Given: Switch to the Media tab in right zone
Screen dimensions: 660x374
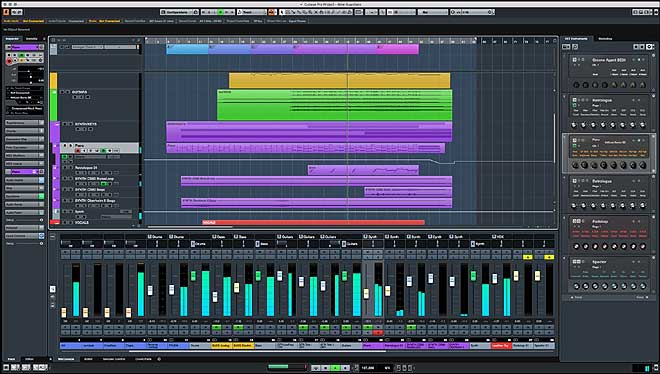Looking at the screenshot, I should (605, 39).
